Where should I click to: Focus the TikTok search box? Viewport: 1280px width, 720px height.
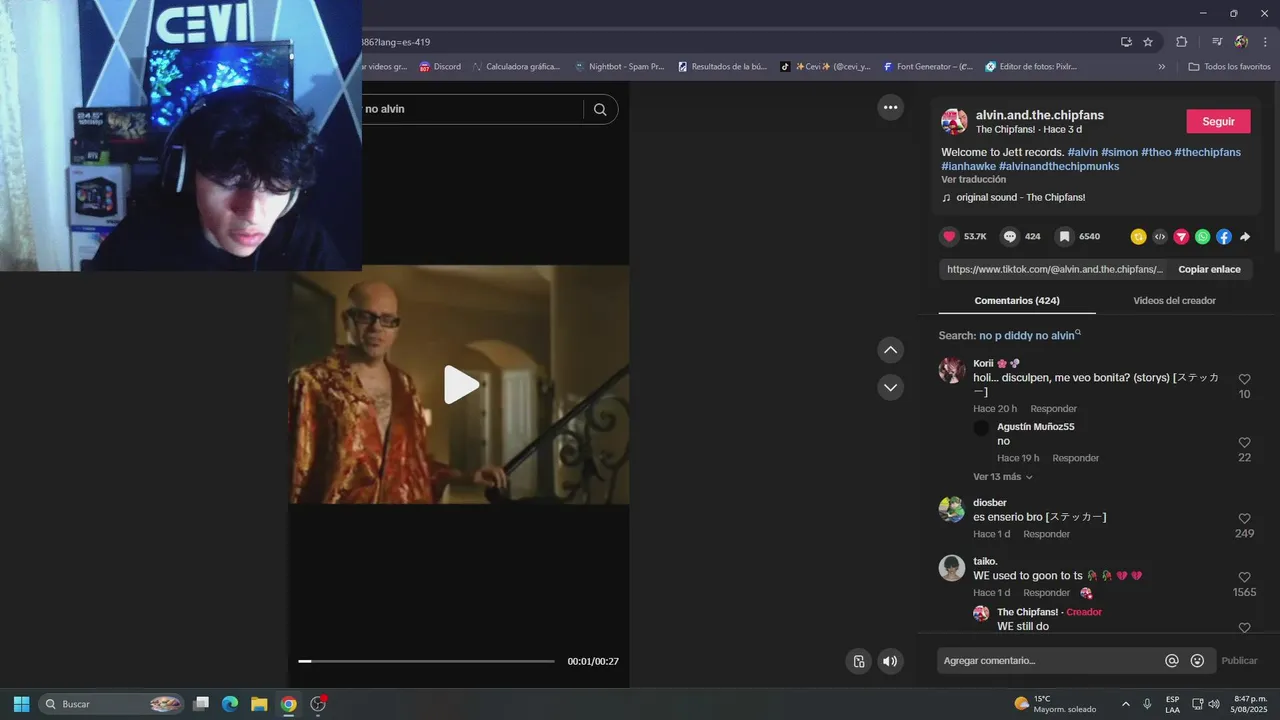(470, 109)
